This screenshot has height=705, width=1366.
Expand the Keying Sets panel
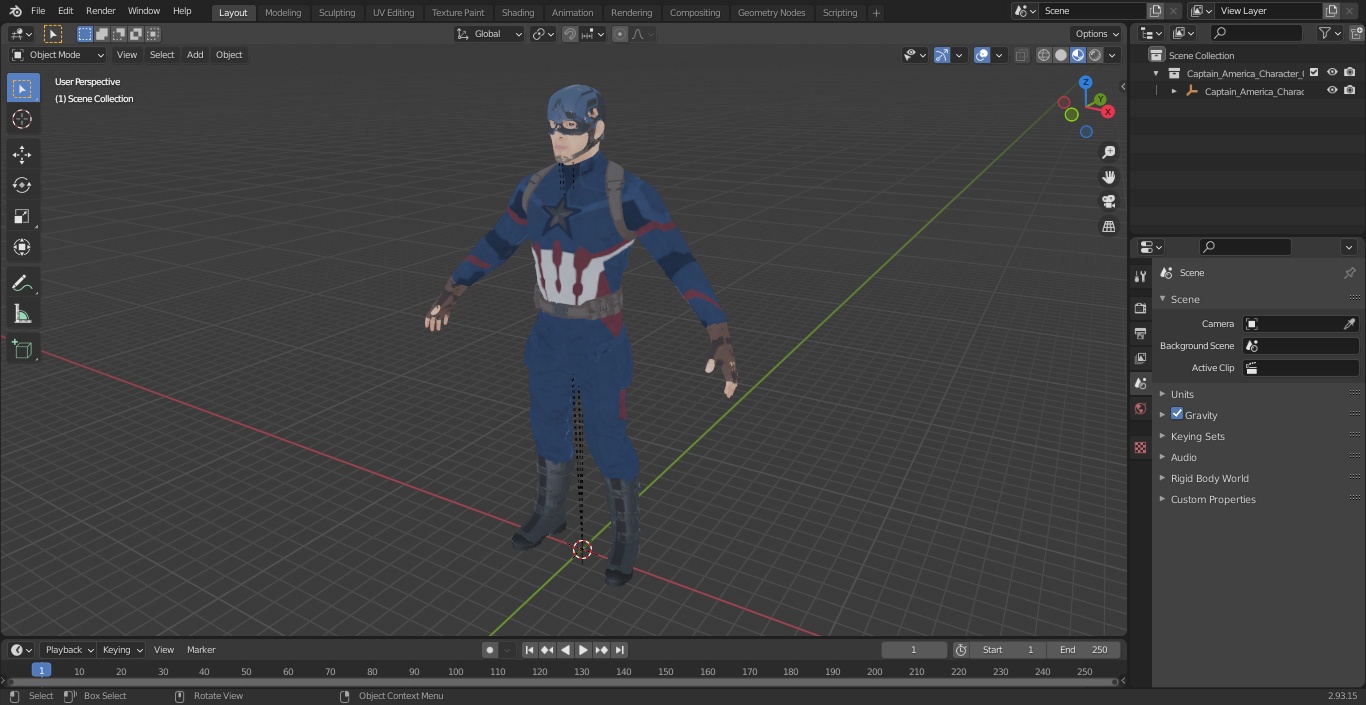(x=1198, y=436)
